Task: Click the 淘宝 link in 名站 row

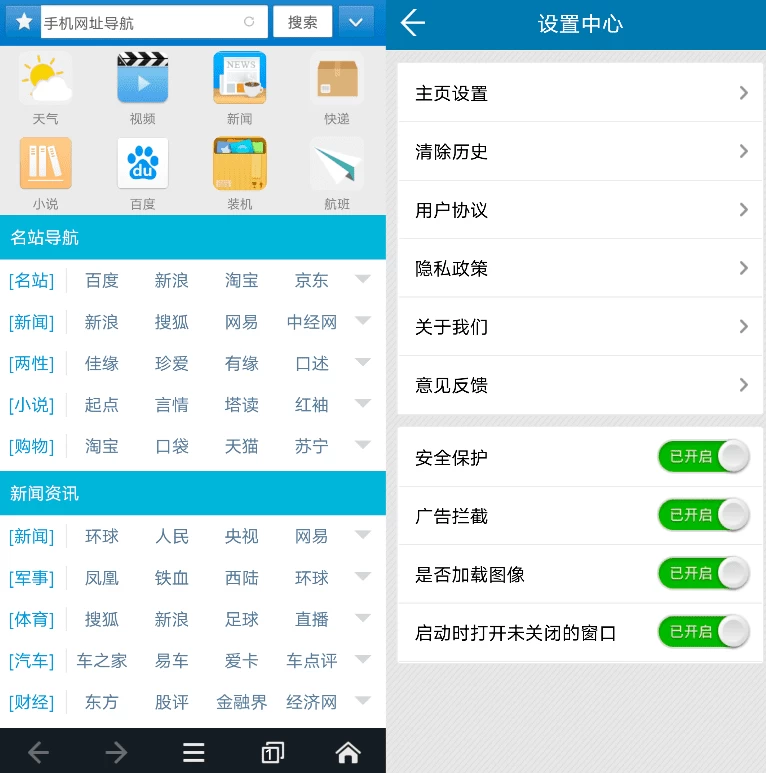Action: pyautogui.click(x=242, y=281)
